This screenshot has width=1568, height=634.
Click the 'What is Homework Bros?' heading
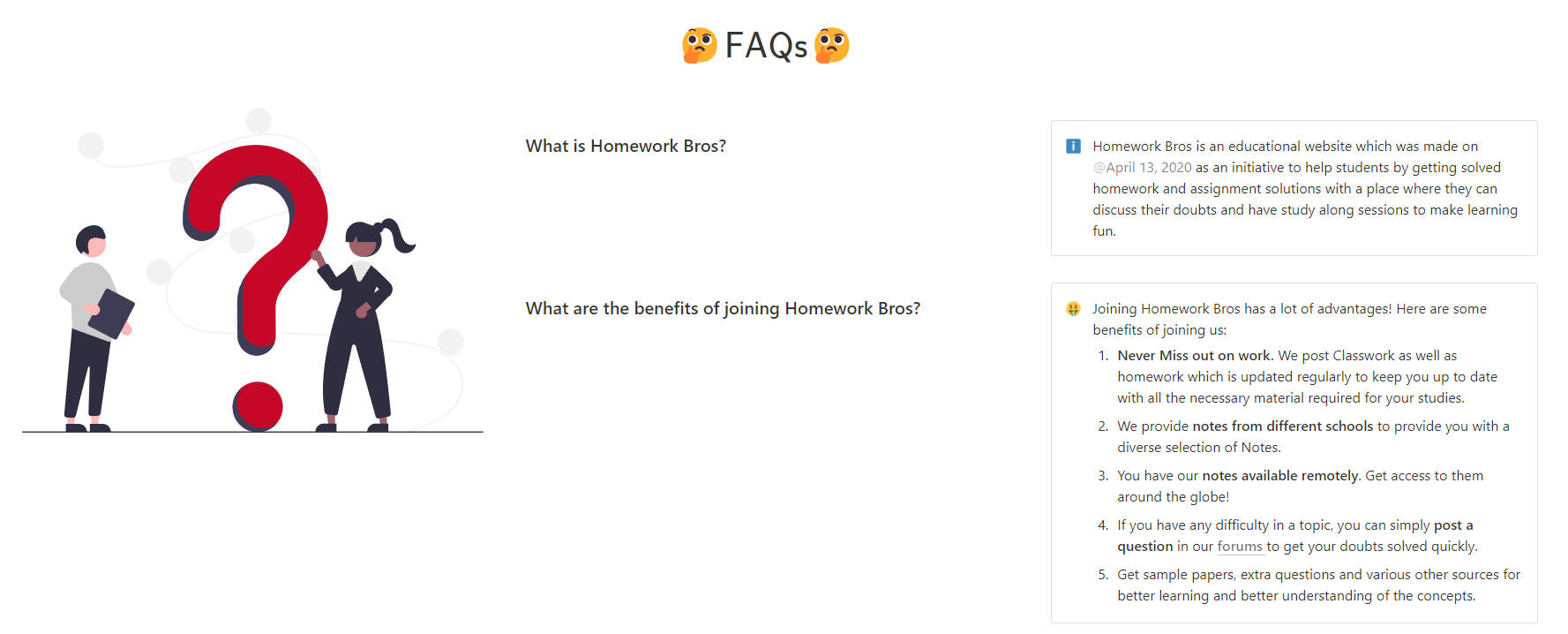pyautogui.click(x=626, y=146)
